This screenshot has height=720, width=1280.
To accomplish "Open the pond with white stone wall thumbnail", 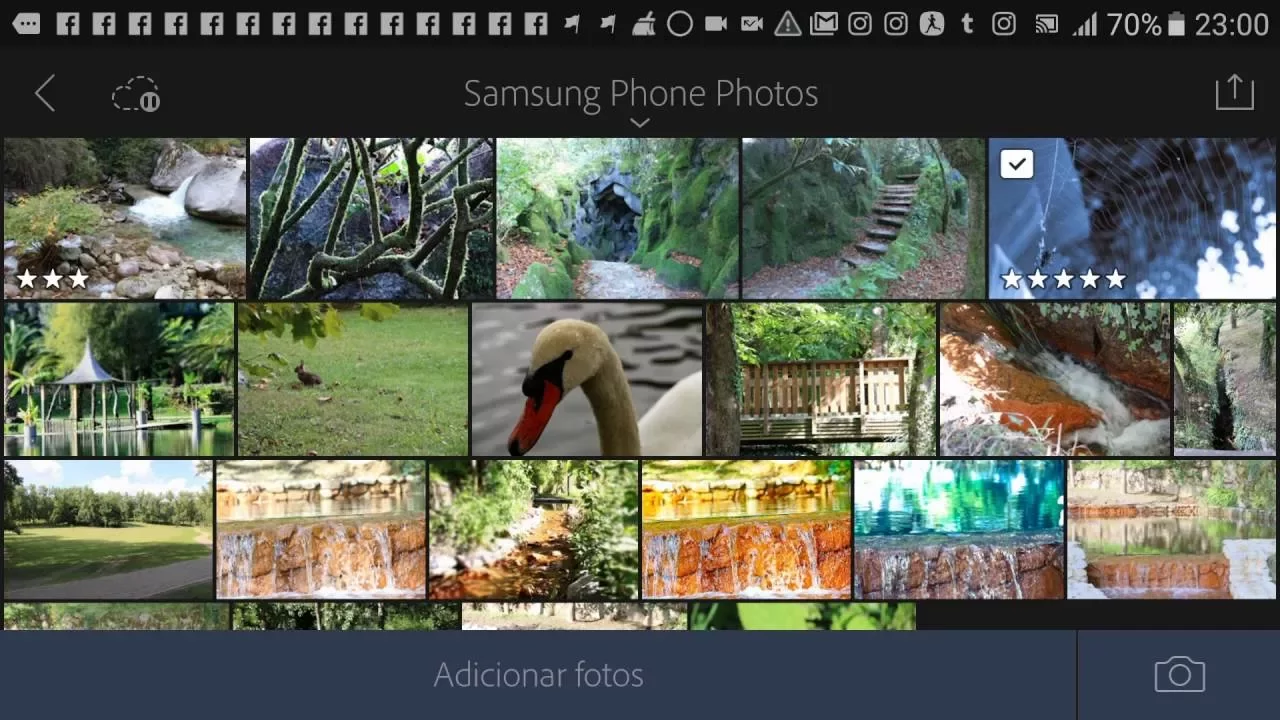I will coord(1172,529).
